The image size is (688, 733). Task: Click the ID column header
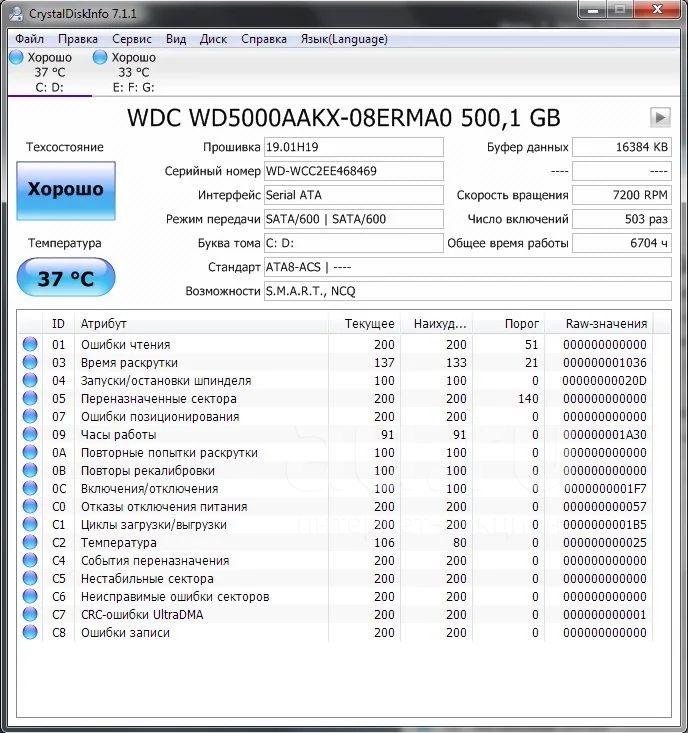[58, 323]
